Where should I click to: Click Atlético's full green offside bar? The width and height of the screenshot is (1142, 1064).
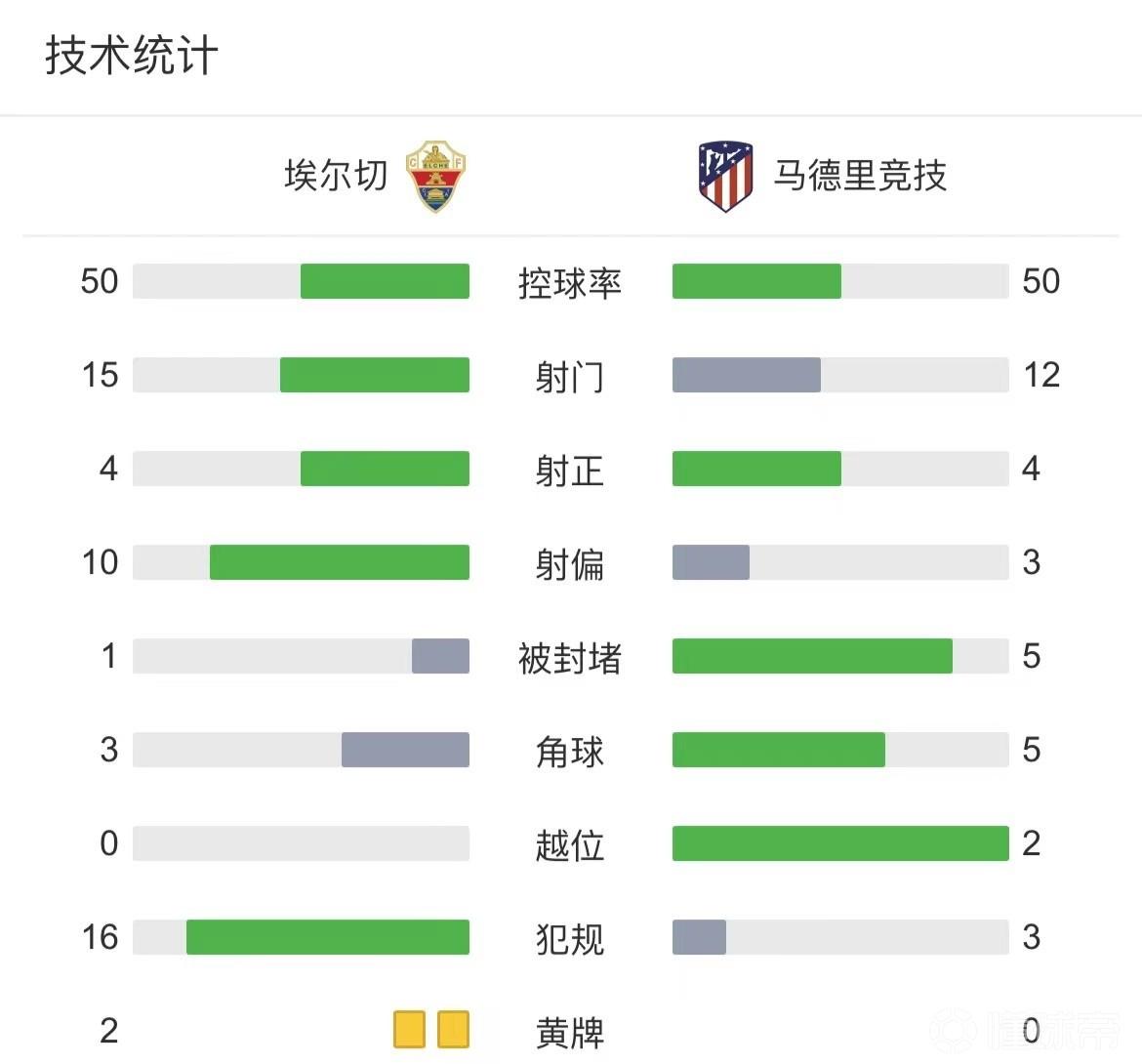point(840,843)
